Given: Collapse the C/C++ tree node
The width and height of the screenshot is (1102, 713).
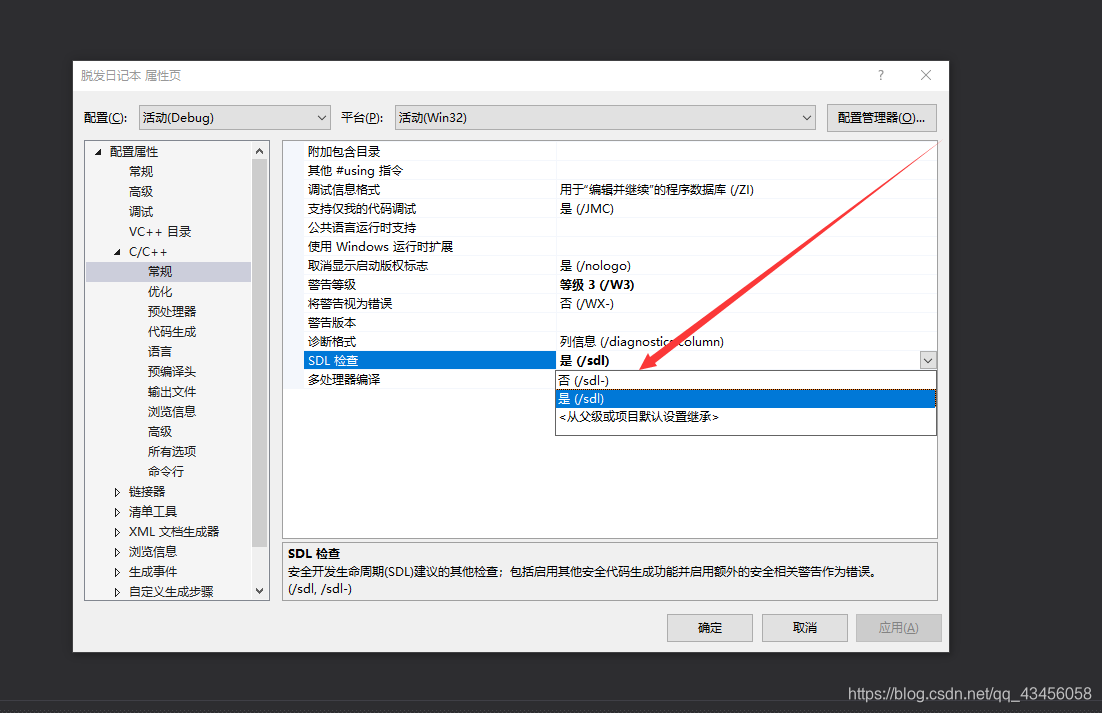Looking at the screenshot, I should [117, 251].
